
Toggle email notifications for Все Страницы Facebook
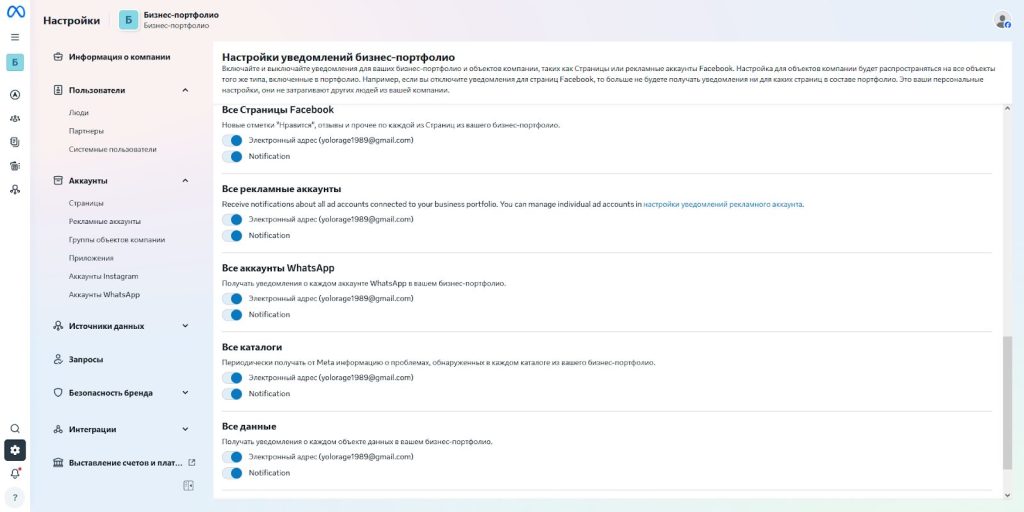pos(232,140)
